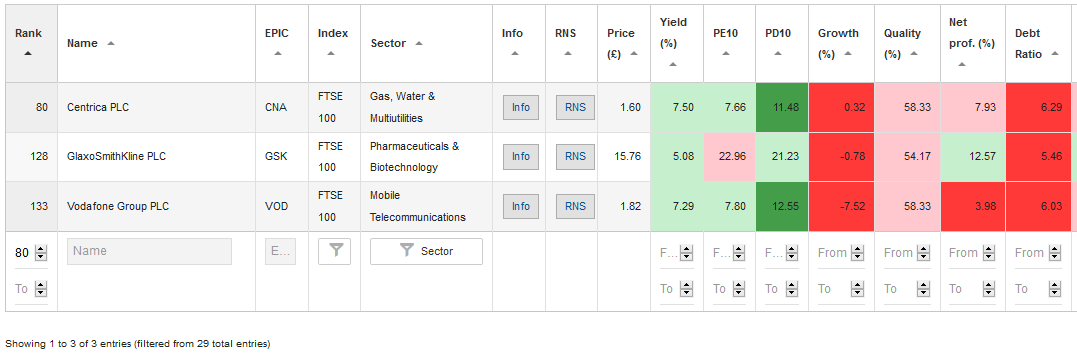Open Info for Vodafone Group PLC
The image size is (1077, 360).
tap(521, 206)
